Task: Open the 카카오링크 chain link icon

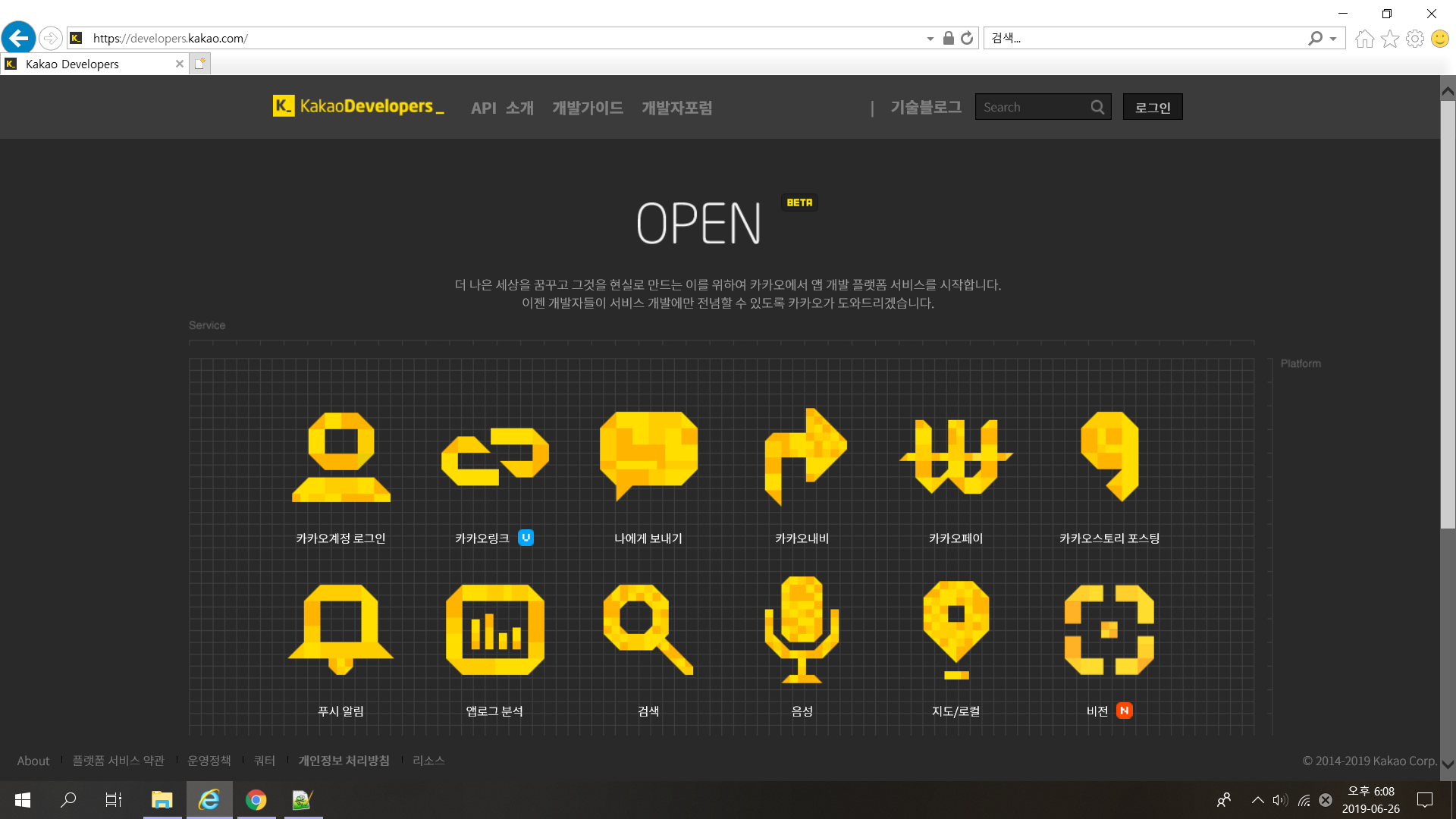Action: (495, 457)
